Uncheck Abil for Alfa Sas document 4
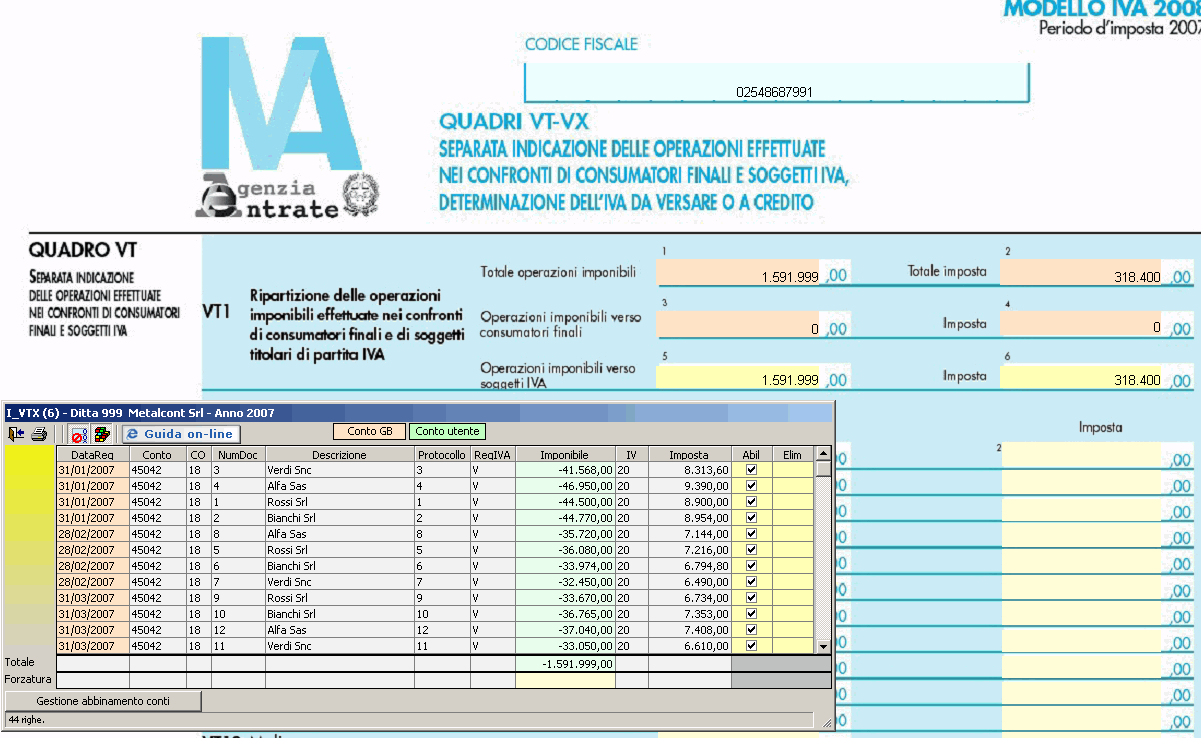Screen dimensions: 1201x738 click(752, 485)
